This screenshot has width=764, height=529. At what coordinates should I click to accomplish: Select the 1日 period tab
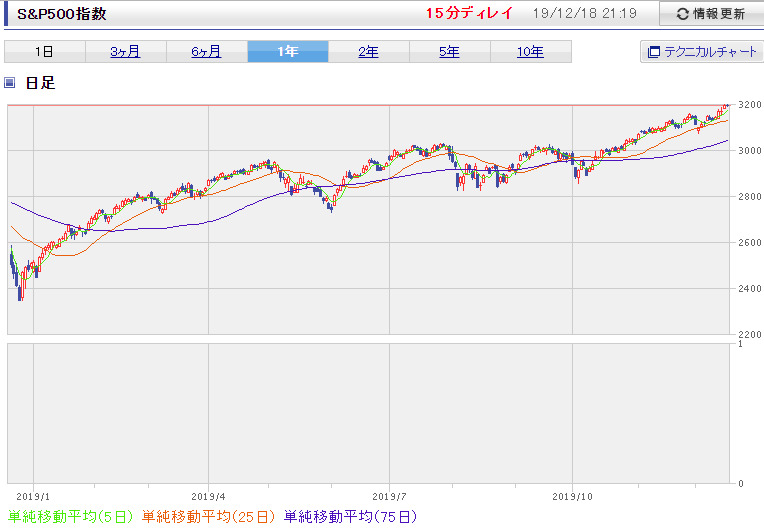click(45, 52)
